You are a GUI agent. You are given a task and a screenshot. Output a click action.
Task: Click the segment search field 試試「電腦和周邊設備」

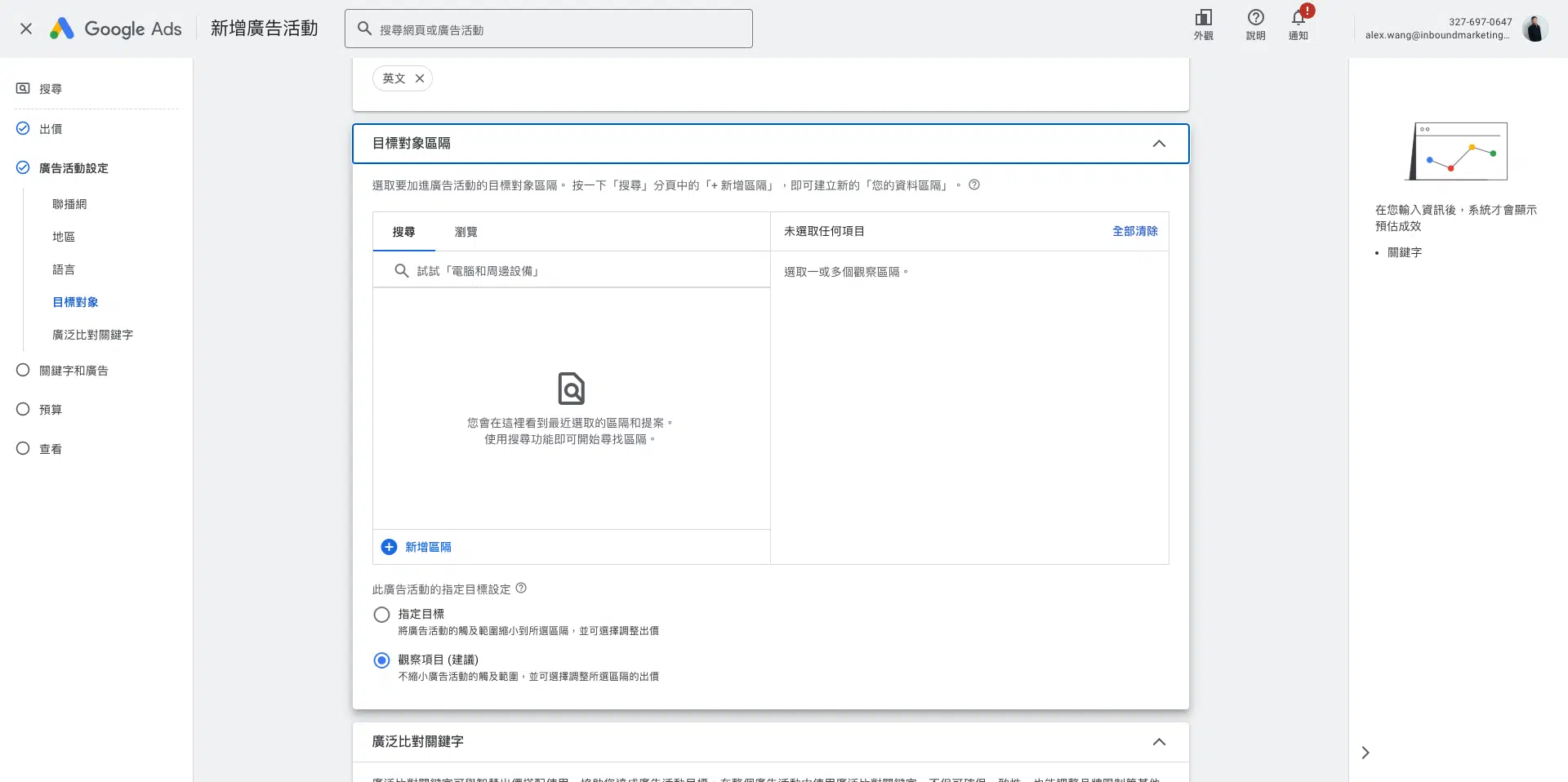(x=572, y=270)
